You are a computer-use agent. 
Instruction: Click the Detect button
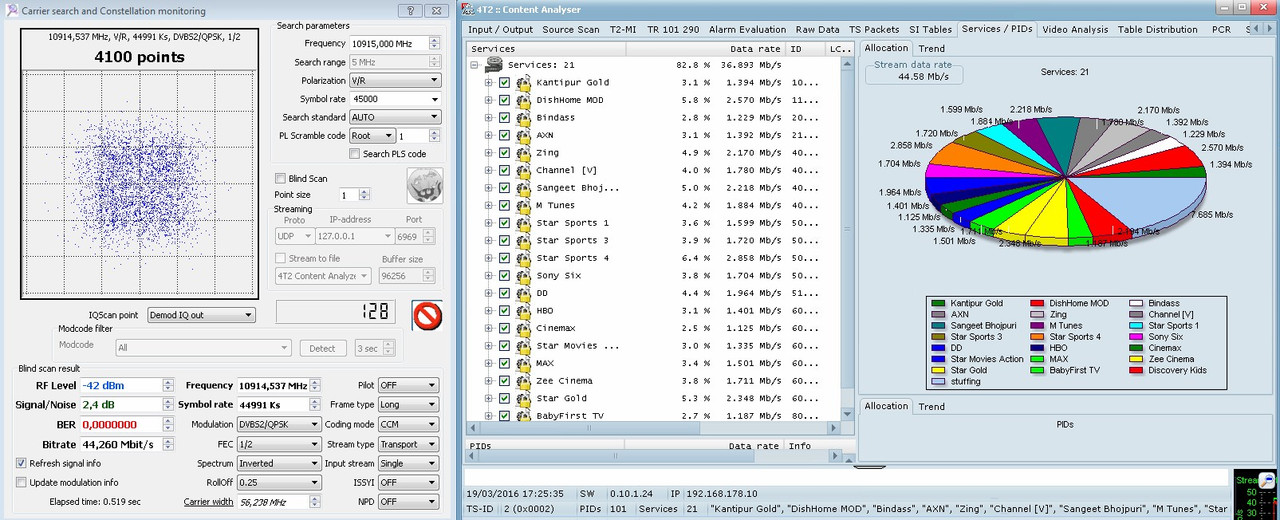[x=323, y=348]
